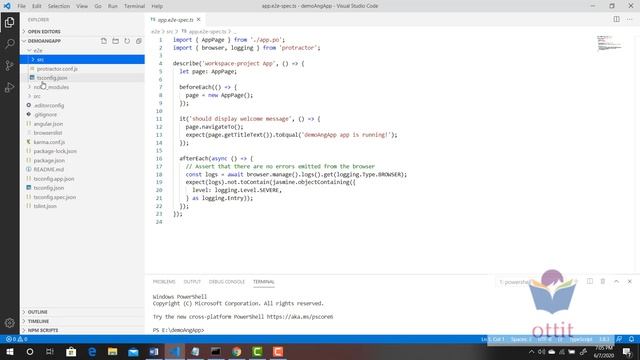Image resolution: width=640 pixels, height=360 pixels.
Task: Change language mode TypeScript in status bar
Action: coord(580,339)
